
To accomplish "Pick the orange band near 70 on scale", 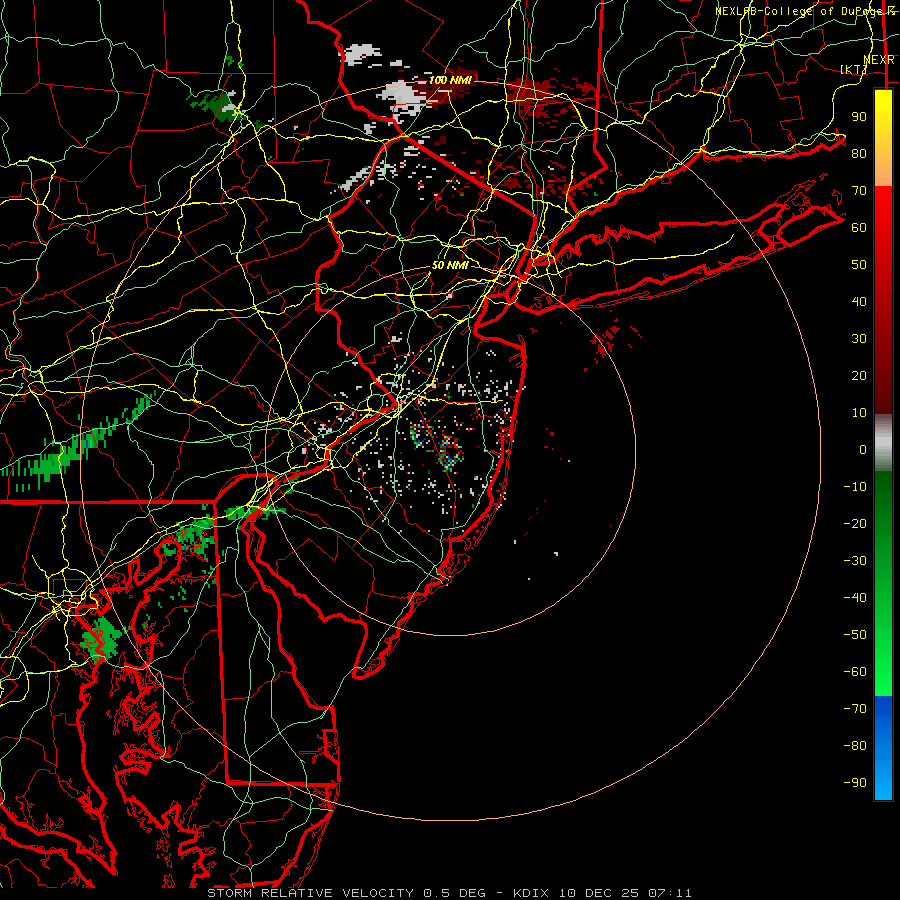I will tap(883, 169).
